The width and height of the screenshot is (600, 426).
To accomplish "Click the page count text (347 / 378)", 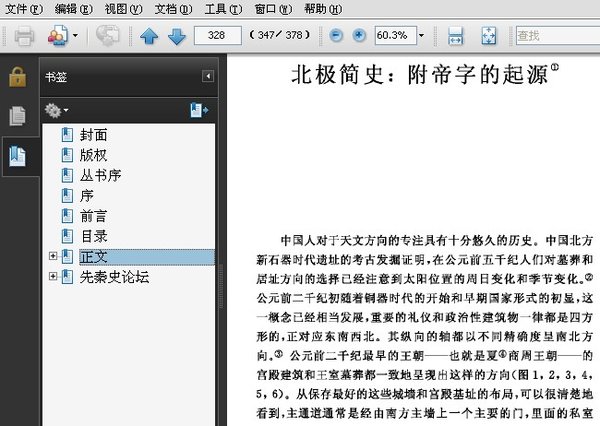I will pyautogui.click(x=280, y=36).
